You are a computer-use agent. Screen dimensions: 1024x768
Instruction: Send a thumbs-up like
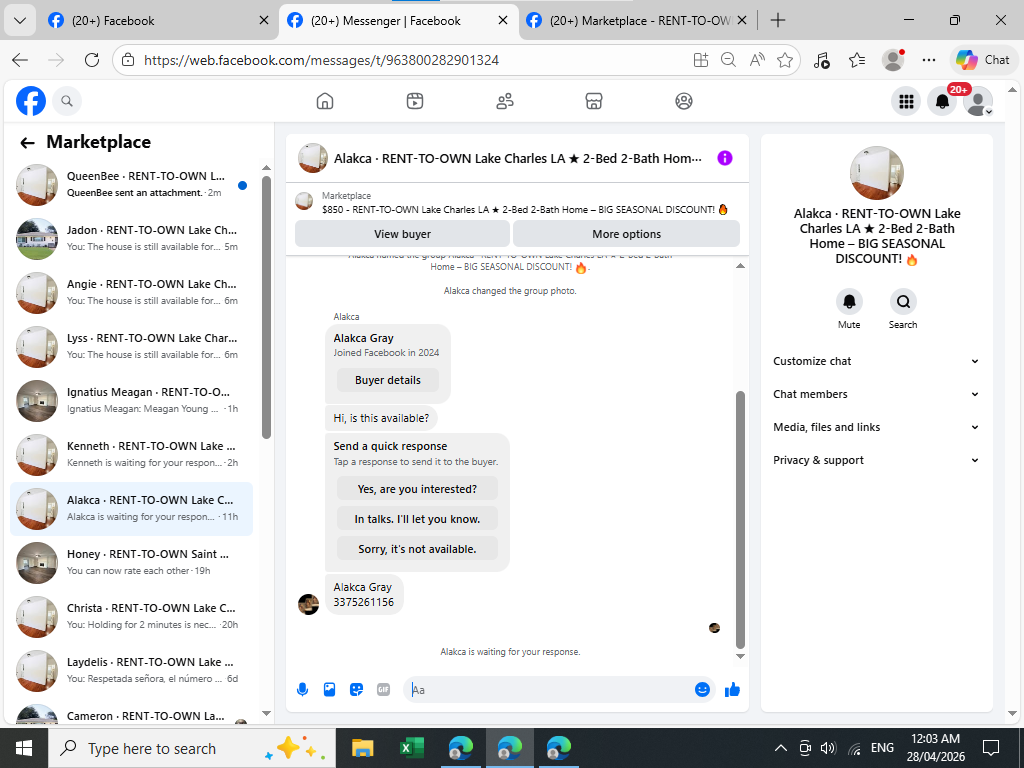[x=732, y=690]
